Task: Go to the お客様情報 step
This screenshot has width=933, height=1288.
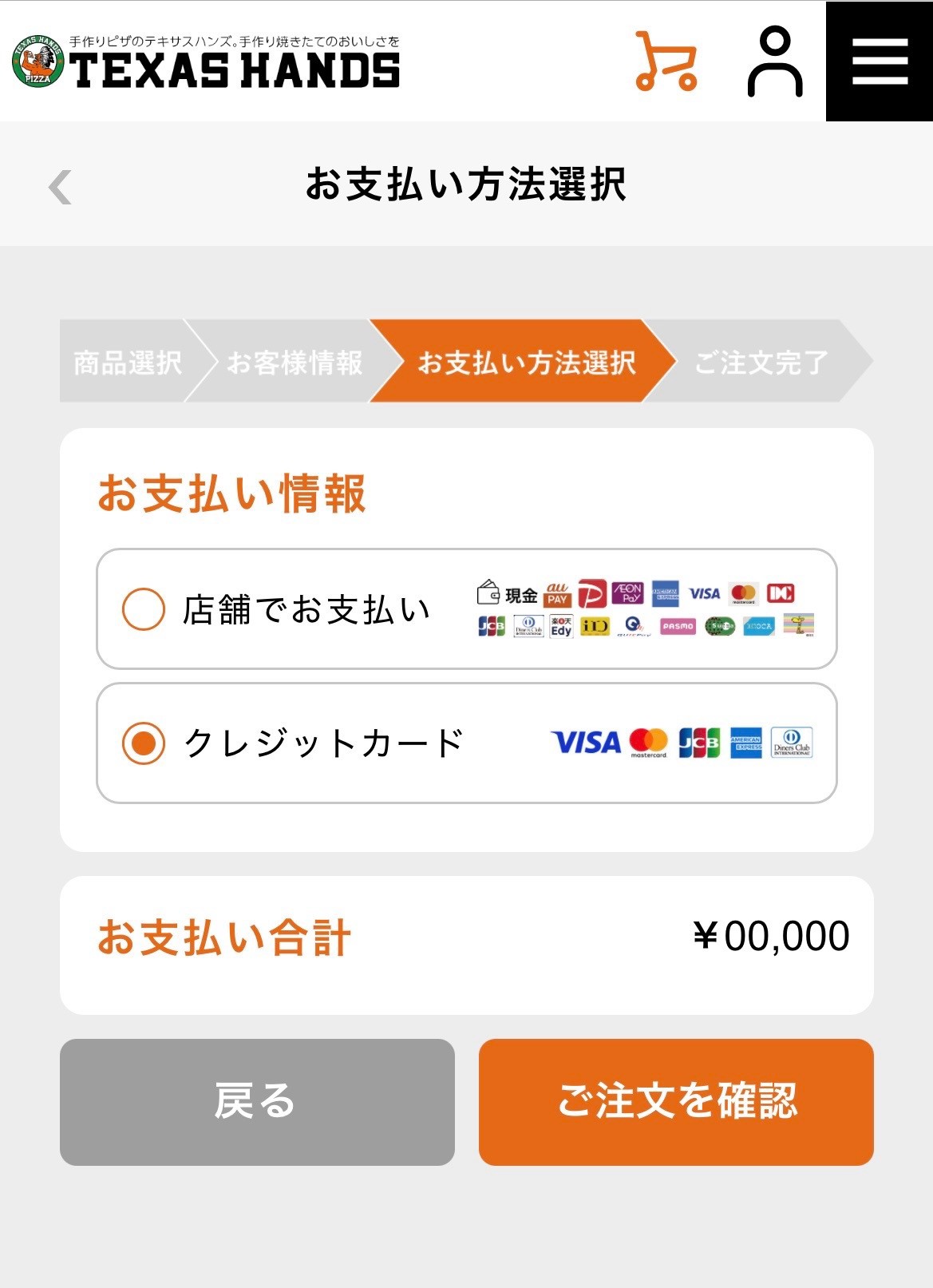Action: click(x=295, y=362)
